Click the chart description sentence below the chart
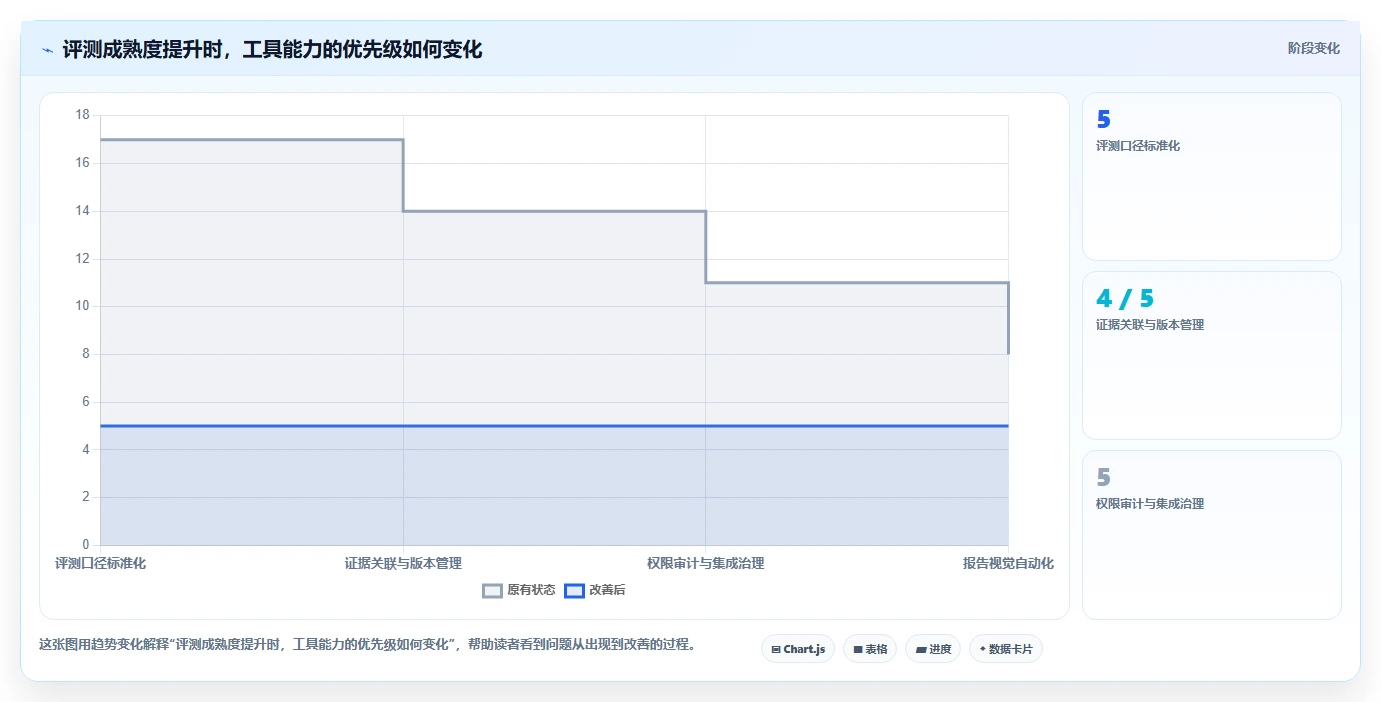Image resolution: width=1381 pixels, height=702 pixels. pyautogui.click(x=367, y=644)
